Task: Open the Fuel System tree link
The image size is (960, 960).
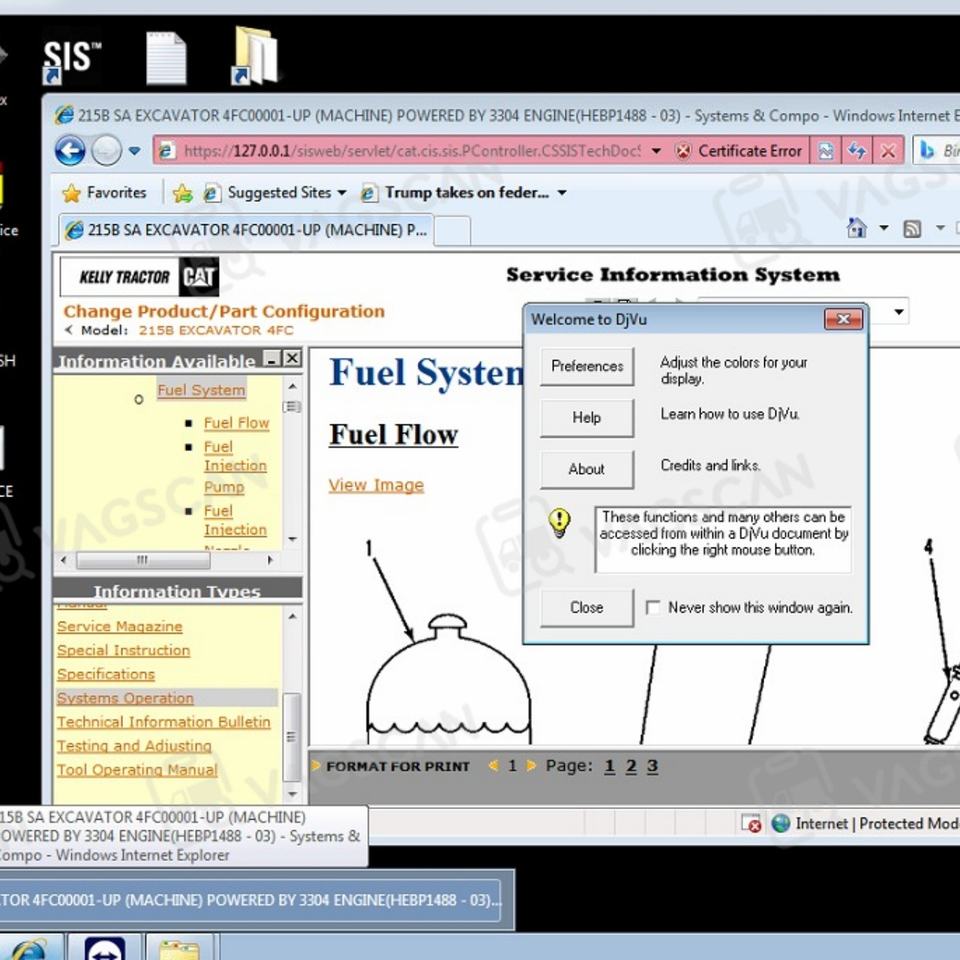Action: click(x=201, y=390)
